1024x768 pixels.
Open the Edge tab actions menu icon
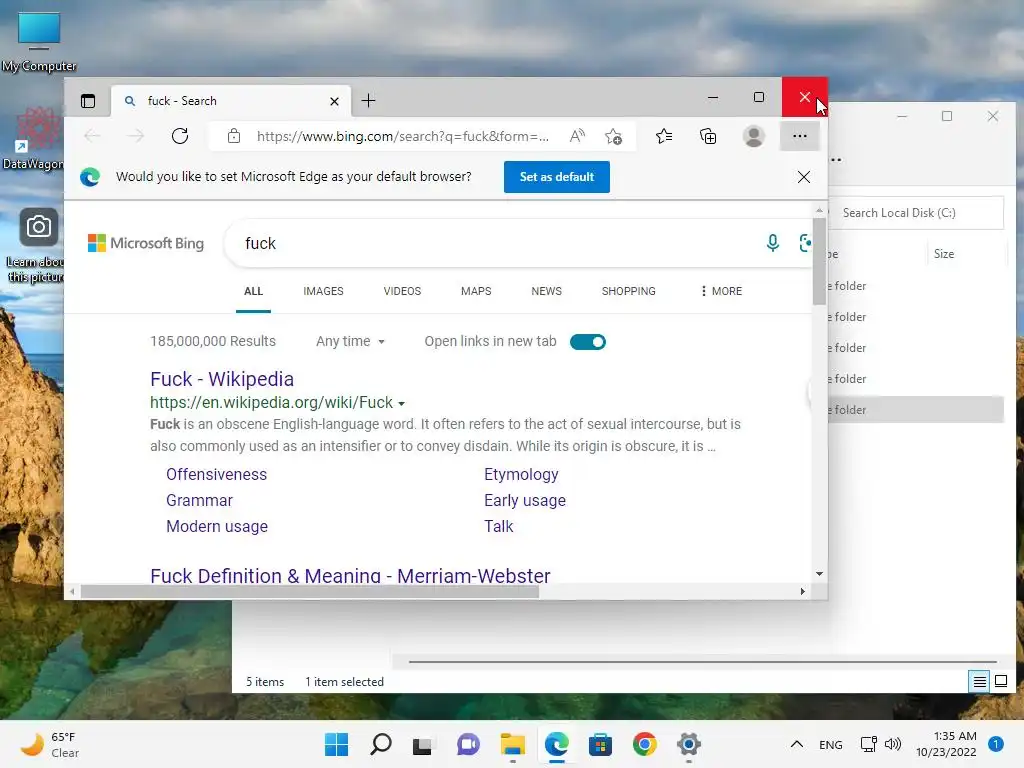coord(88,101)
